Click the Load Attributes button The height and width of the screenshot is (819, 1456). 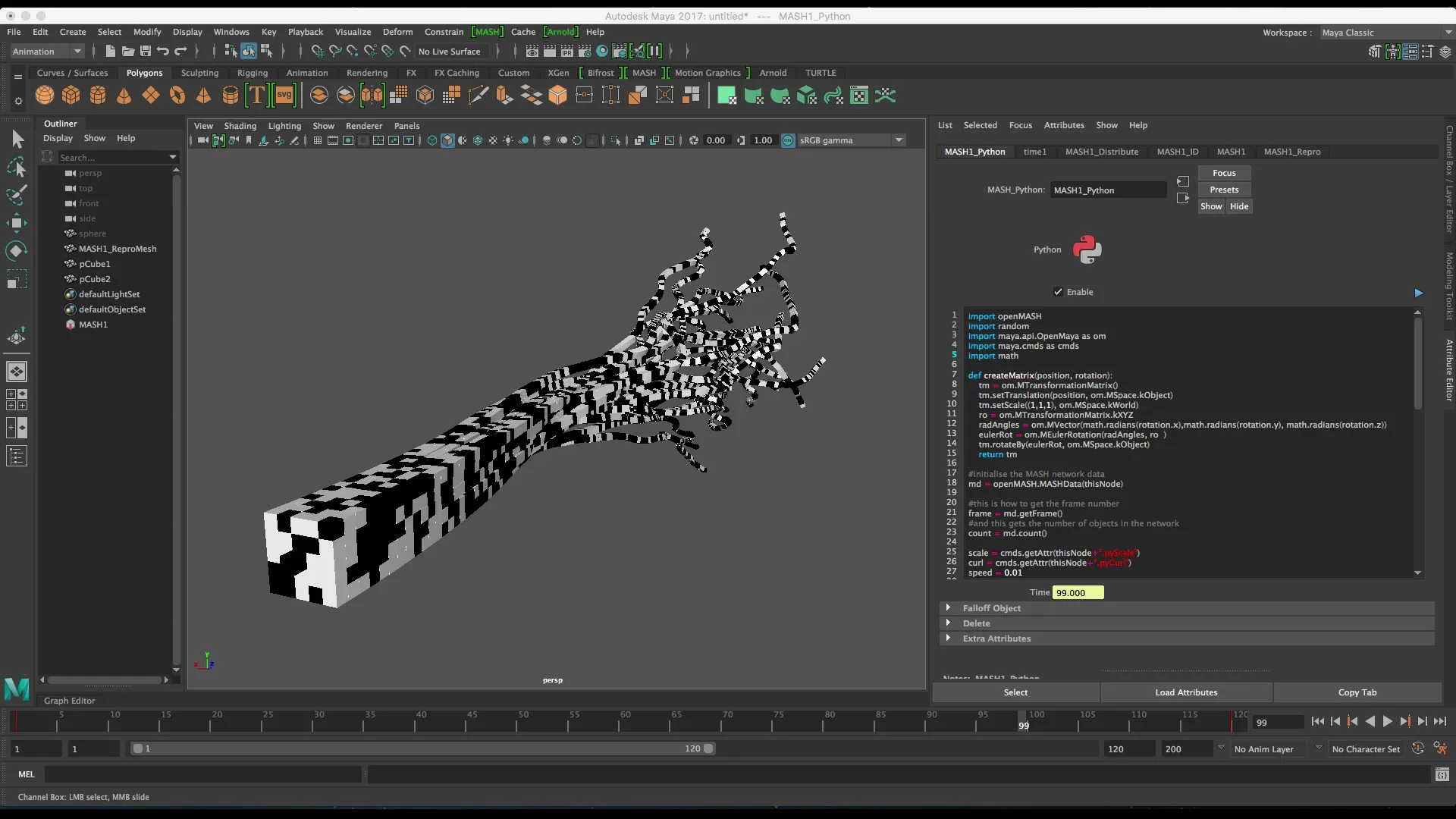(x=1186, y=692)
